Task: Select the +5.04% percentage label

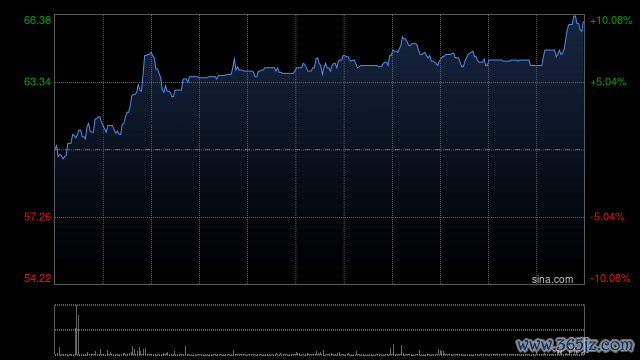Action: point(608,82)
